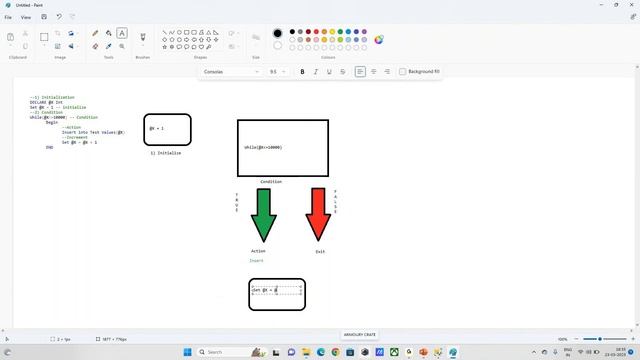Screen dimensions: 640x360
Task: Select the Magnifier tool
Action: tap(122, 47)
